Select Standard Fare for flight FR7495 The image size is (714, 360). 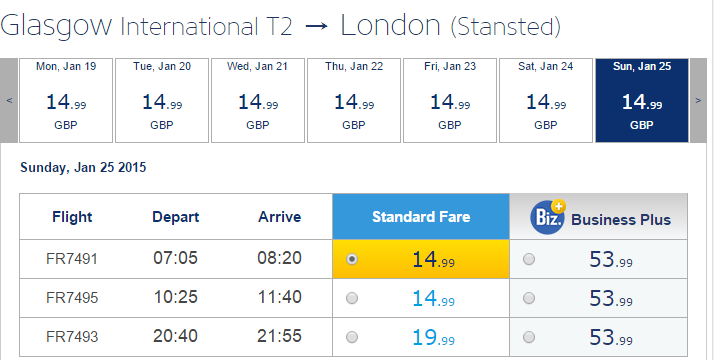point(352,298)
